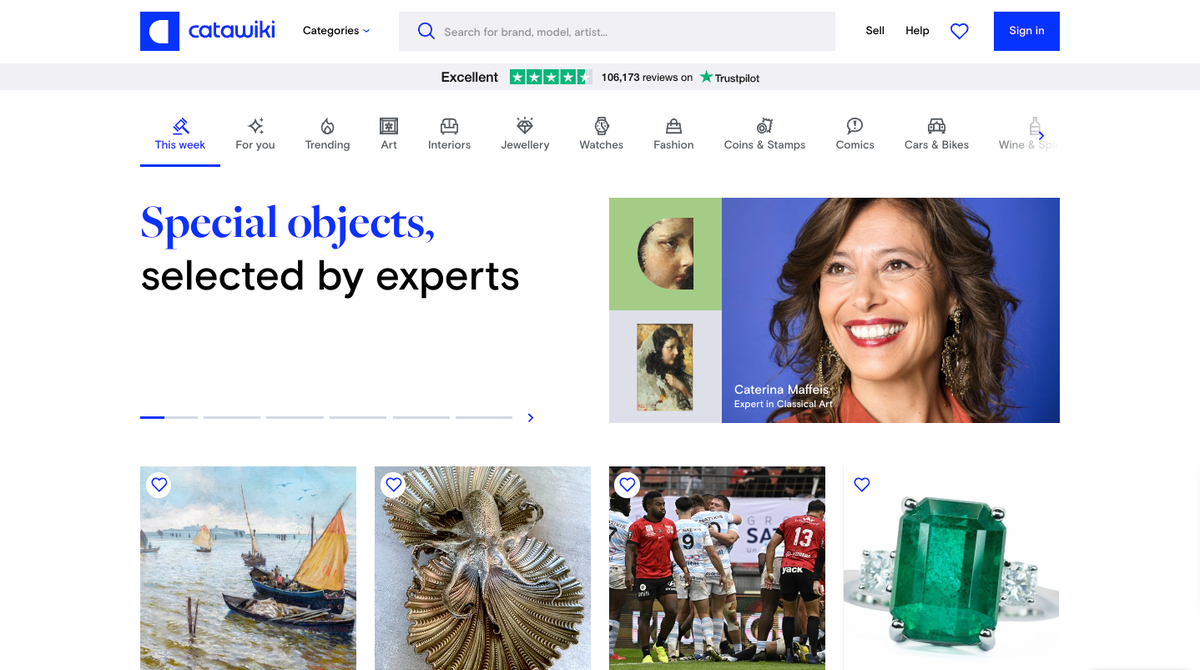Open the Cars & Bikes tab label
The image size is (1200, 670).
point(937,145)
